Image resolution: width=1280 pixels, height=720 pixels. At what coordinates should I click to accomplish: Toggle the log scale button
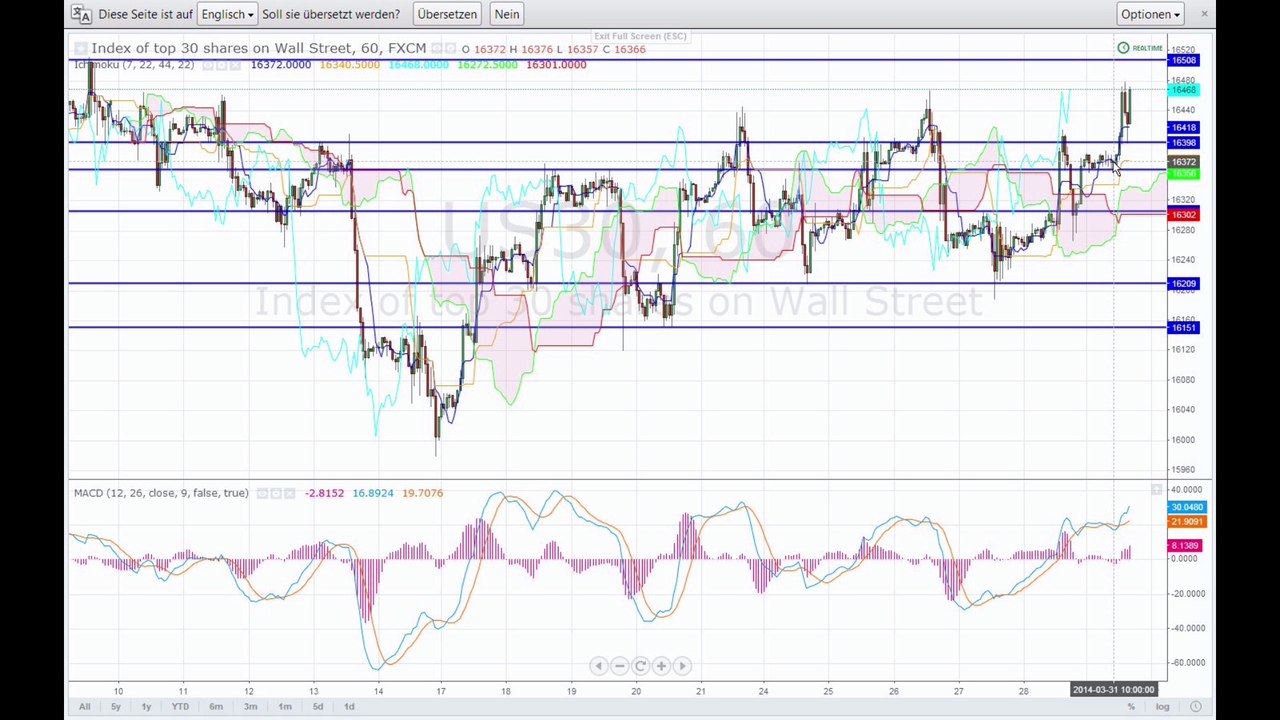1162,707
